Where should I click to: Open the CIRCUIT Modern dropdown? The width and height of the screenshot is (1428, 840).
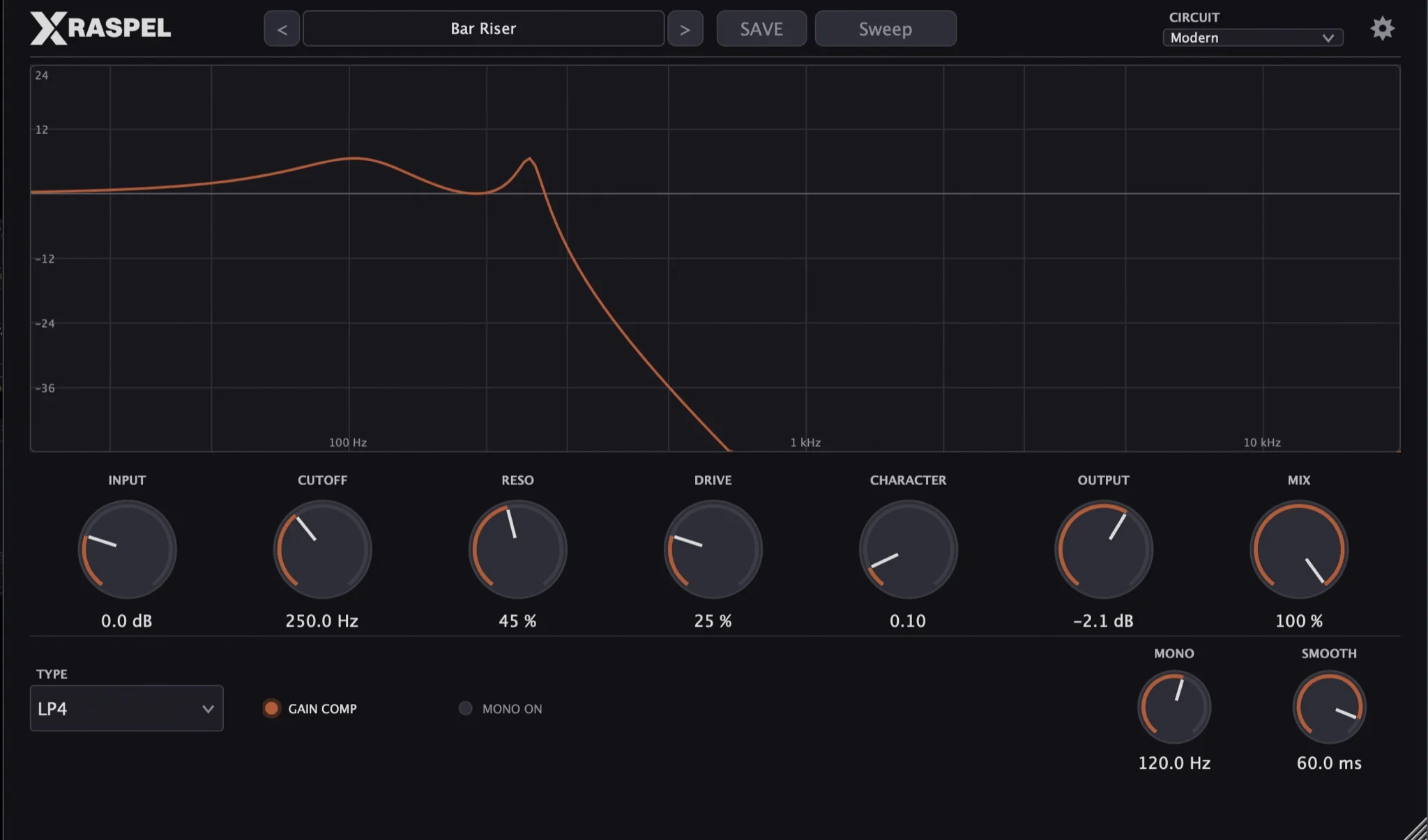click(1253, 38)
